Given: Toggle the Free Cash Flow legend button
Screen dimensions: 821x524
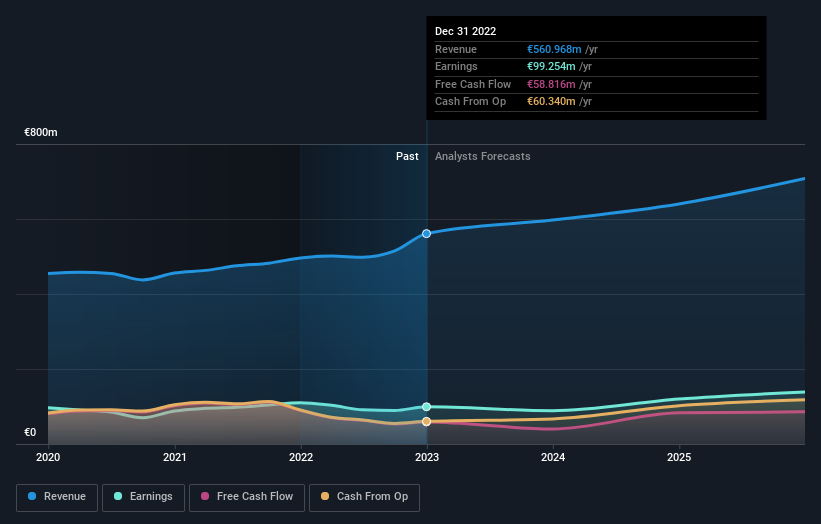Looking at the screenshot, I should tap(247, 497).
